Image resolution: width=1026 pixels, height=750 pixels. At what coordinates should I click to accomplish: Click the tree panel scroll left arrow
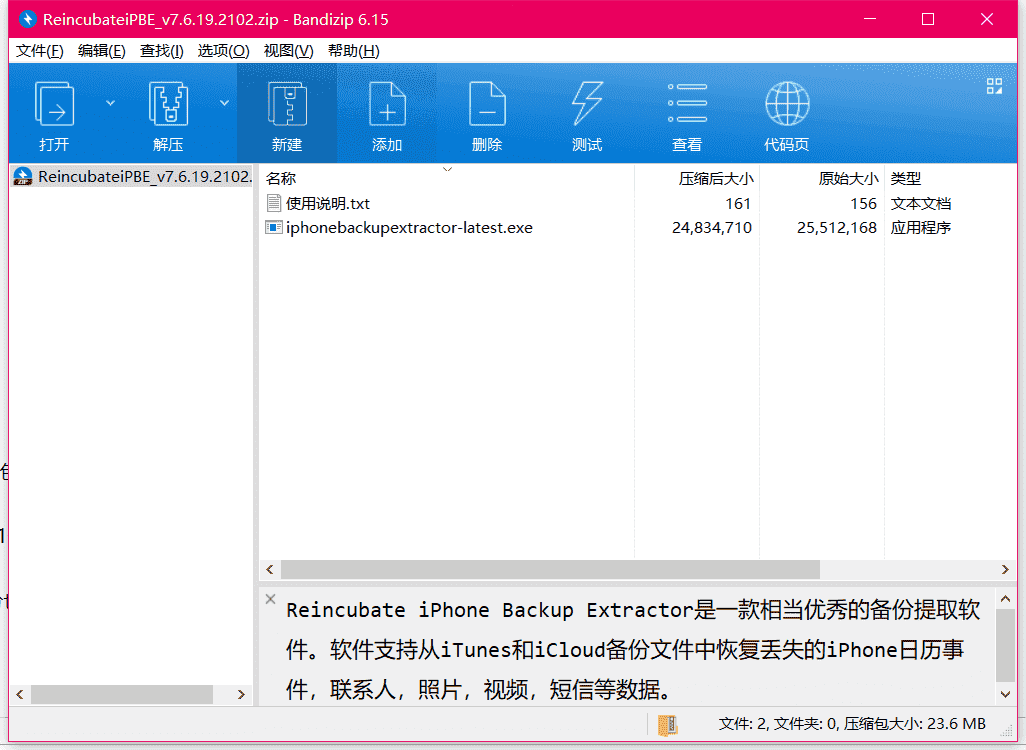click(x=20, y=694)
